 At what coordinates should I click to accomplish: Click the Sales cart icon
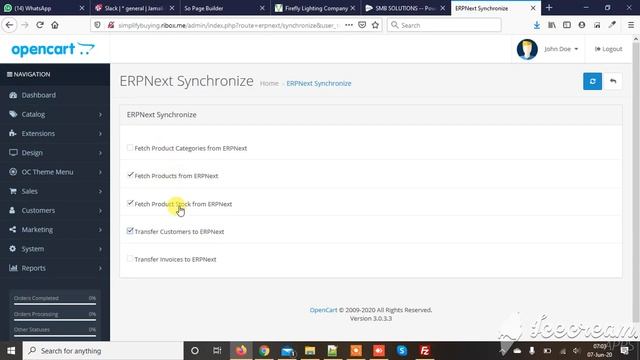coord(13,191)
